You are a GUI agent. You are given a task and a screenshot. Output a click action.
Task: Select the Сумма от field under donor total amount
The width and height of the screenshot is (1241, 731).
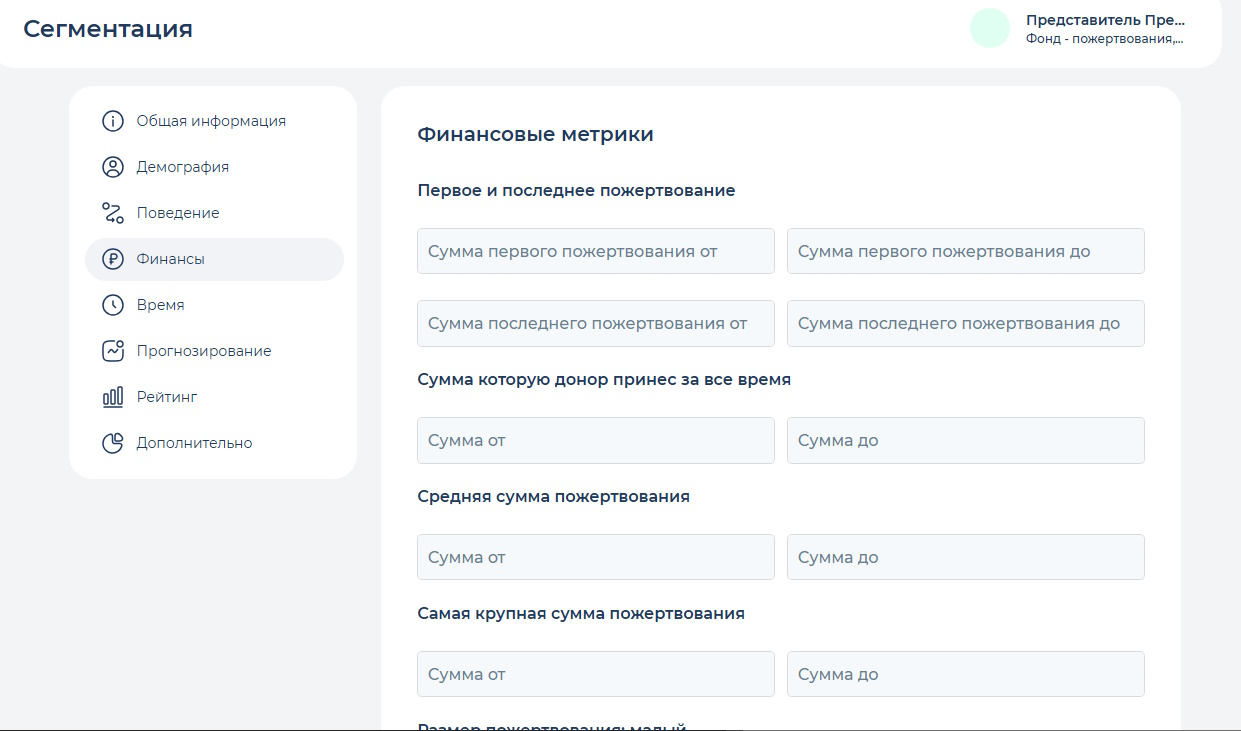pos(595,440)
